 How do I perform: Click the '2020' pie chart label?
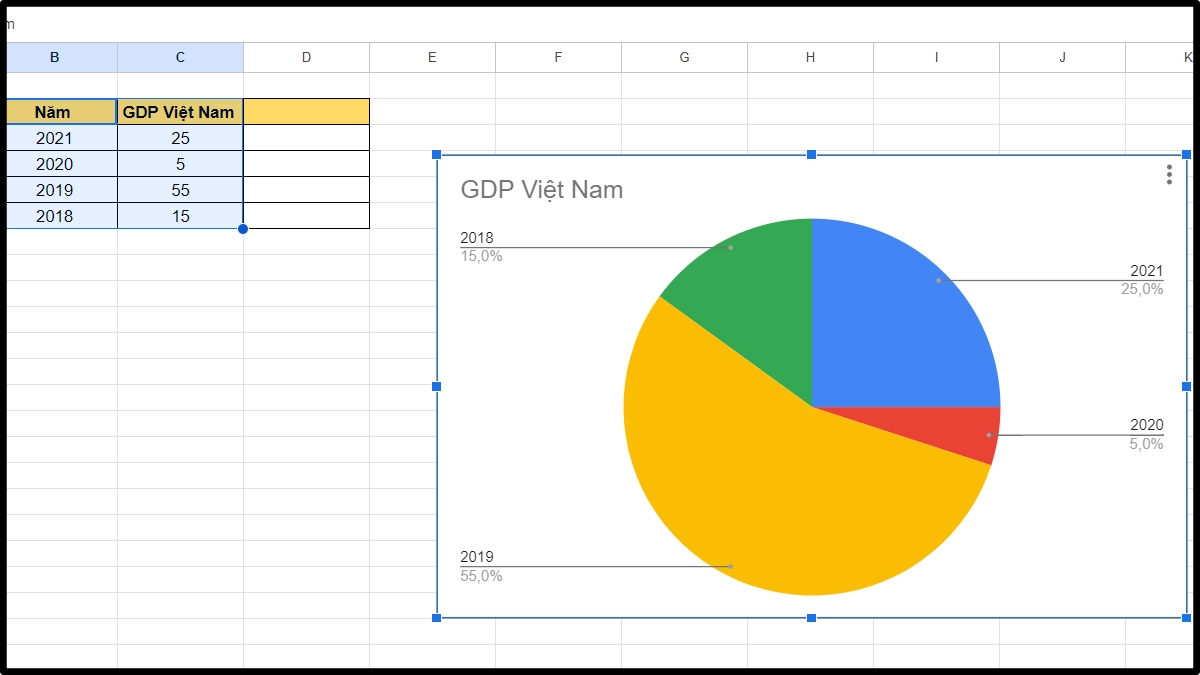tap(1147, 425)
